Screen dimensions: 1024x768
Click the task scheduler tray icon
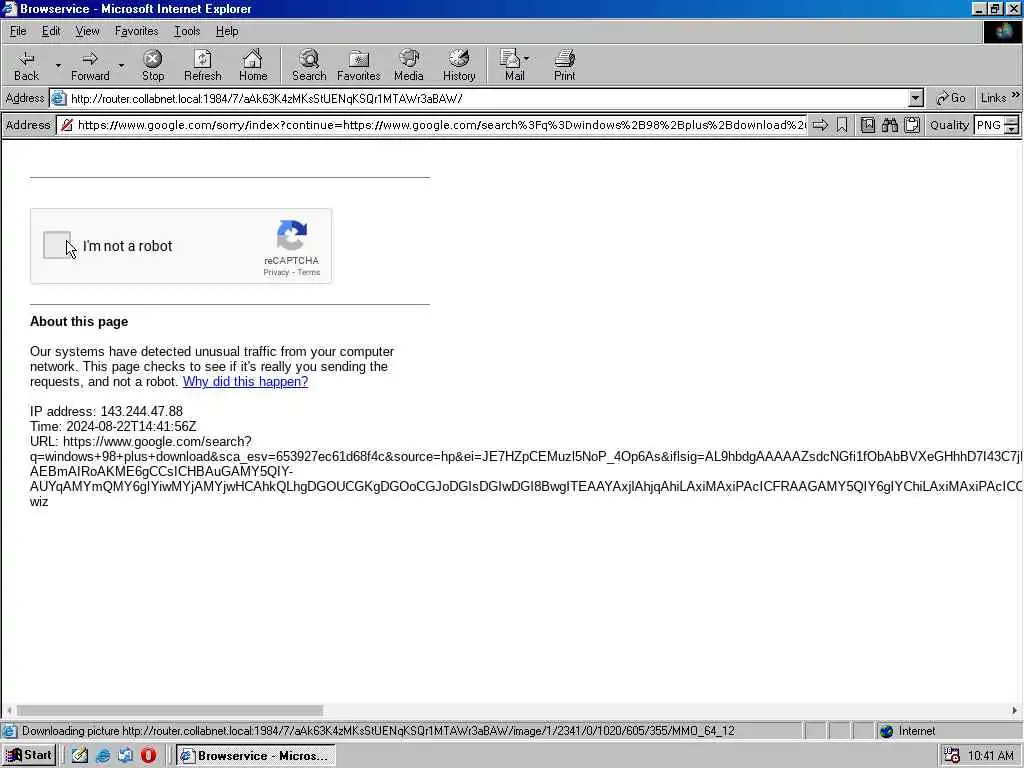(952, 756)
